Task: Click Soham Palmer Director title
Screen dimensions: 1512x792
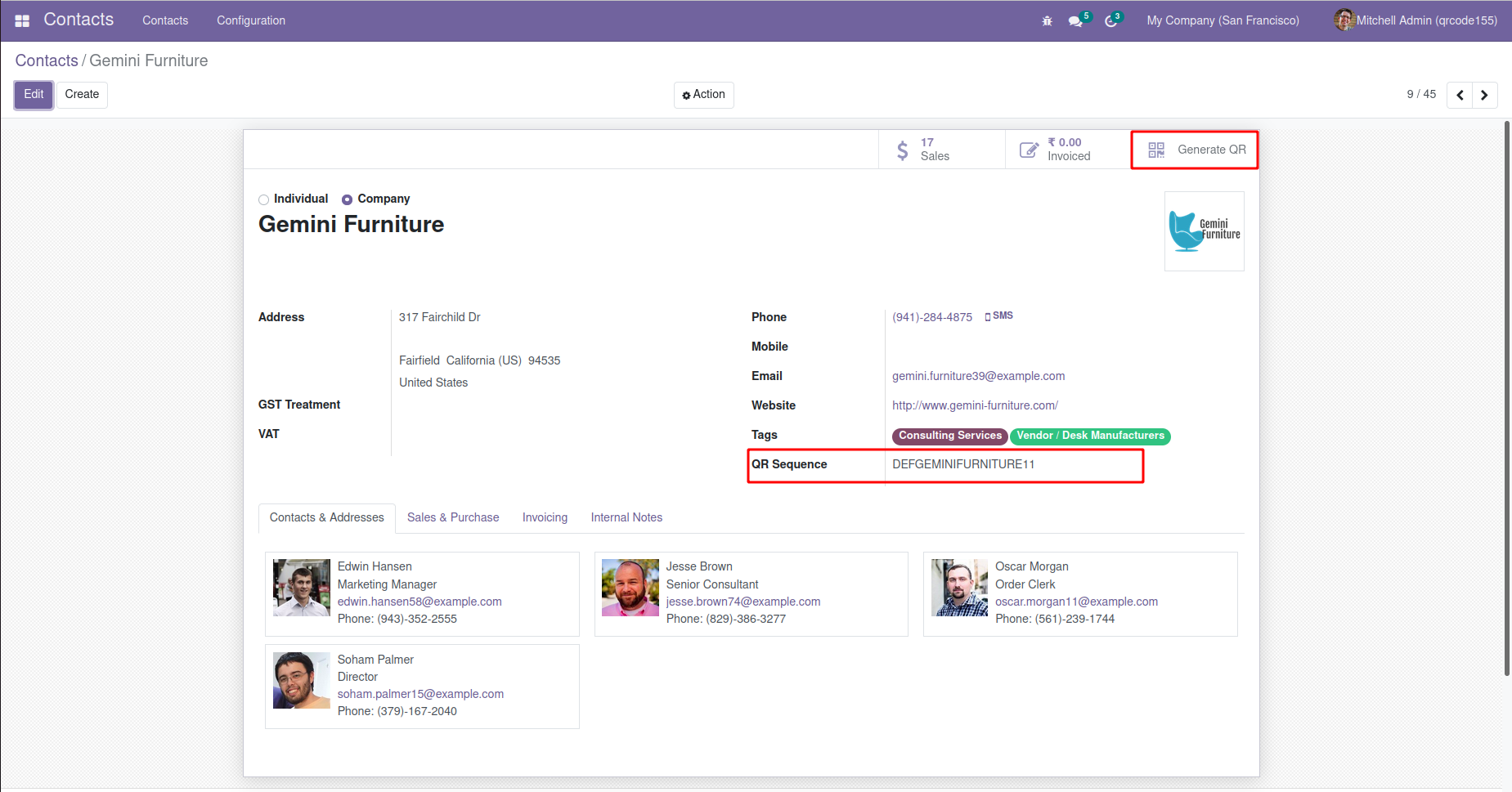Action: coord(357,677)
